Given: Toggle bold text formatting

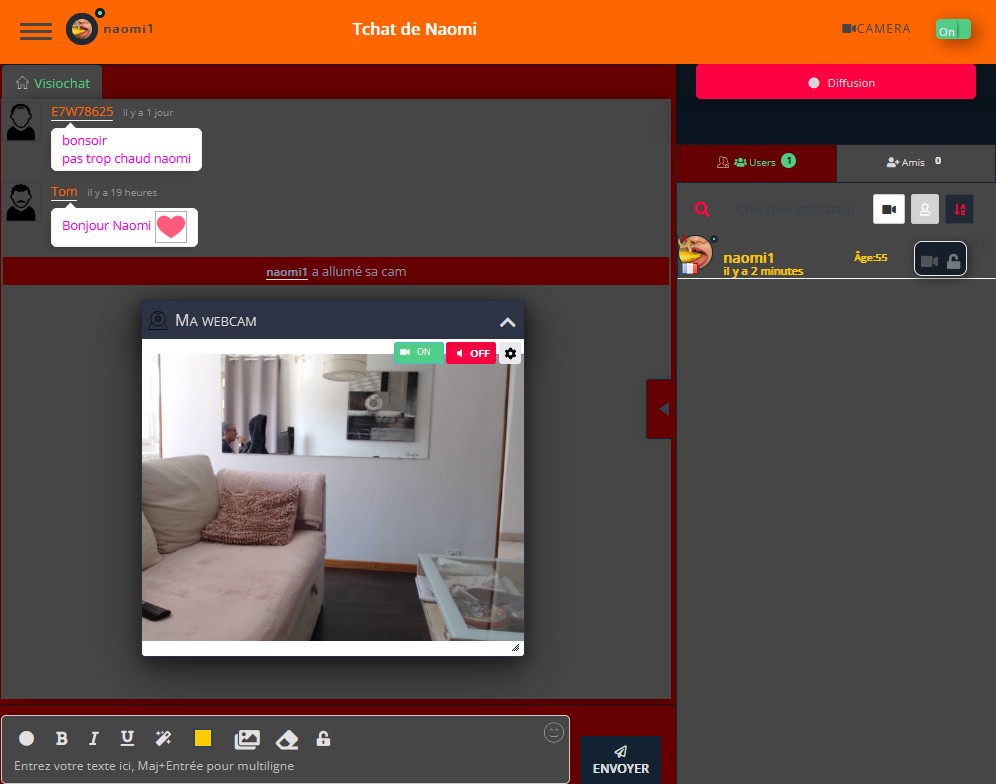Looking at the screenshot, I should (x=61, y=738).
